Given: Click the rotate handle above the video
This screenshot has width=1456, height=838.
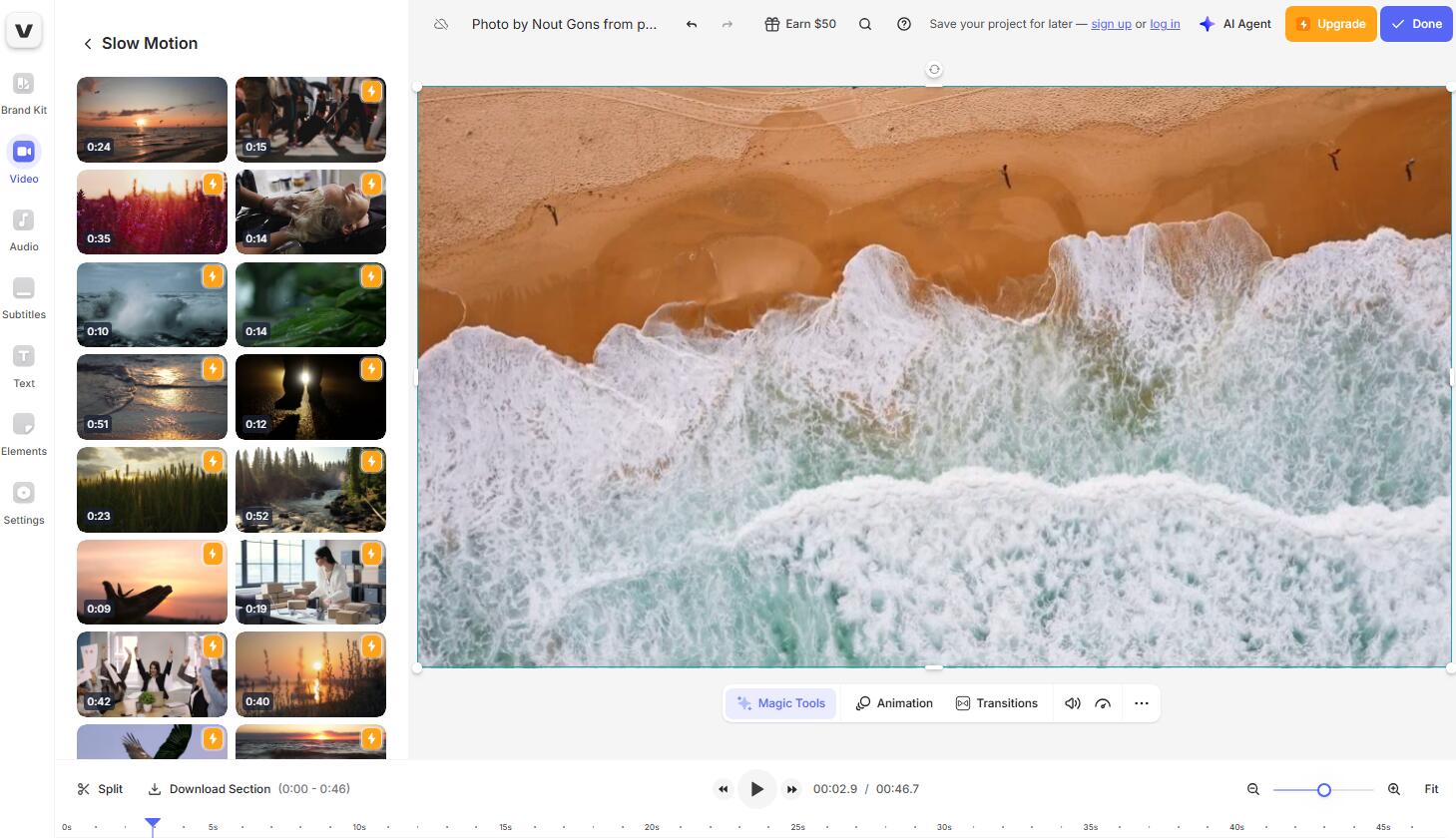Looking at the screenshot, I should click(934, 70).
